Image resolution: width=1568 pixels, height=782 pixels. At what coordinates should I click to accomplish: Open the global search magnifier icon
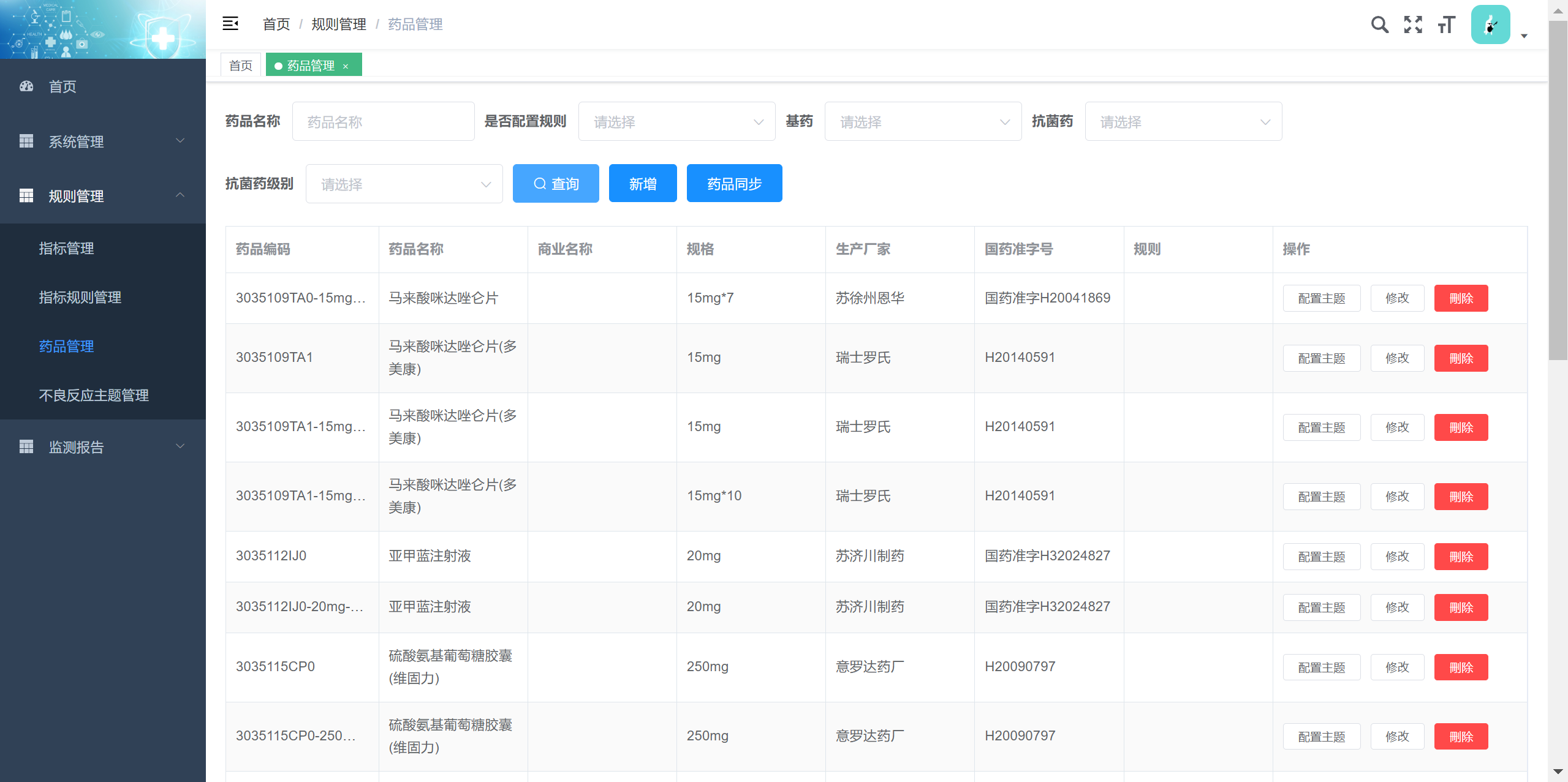[1380, 24]
